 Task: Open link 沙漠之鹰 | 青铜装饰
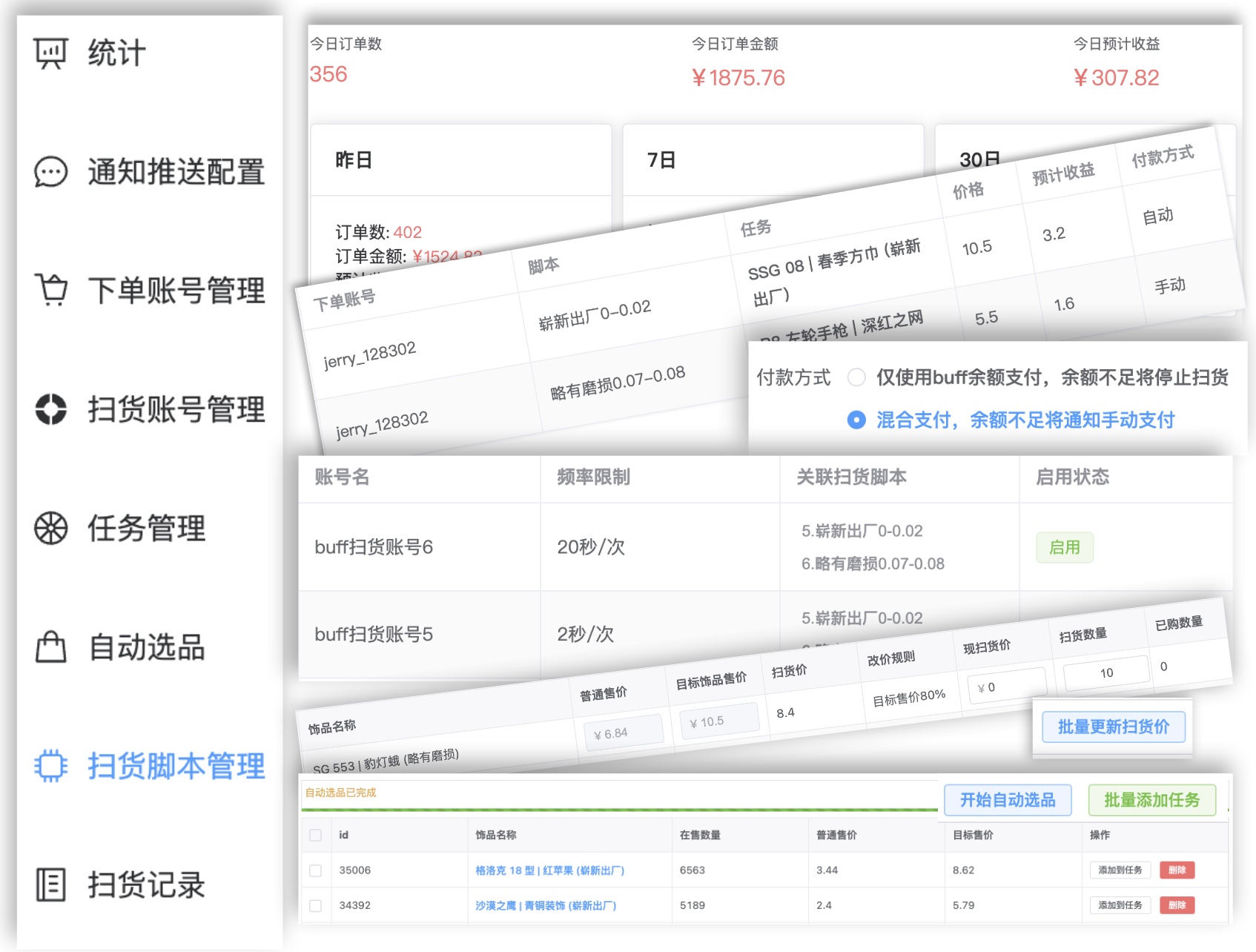(546, 905)
